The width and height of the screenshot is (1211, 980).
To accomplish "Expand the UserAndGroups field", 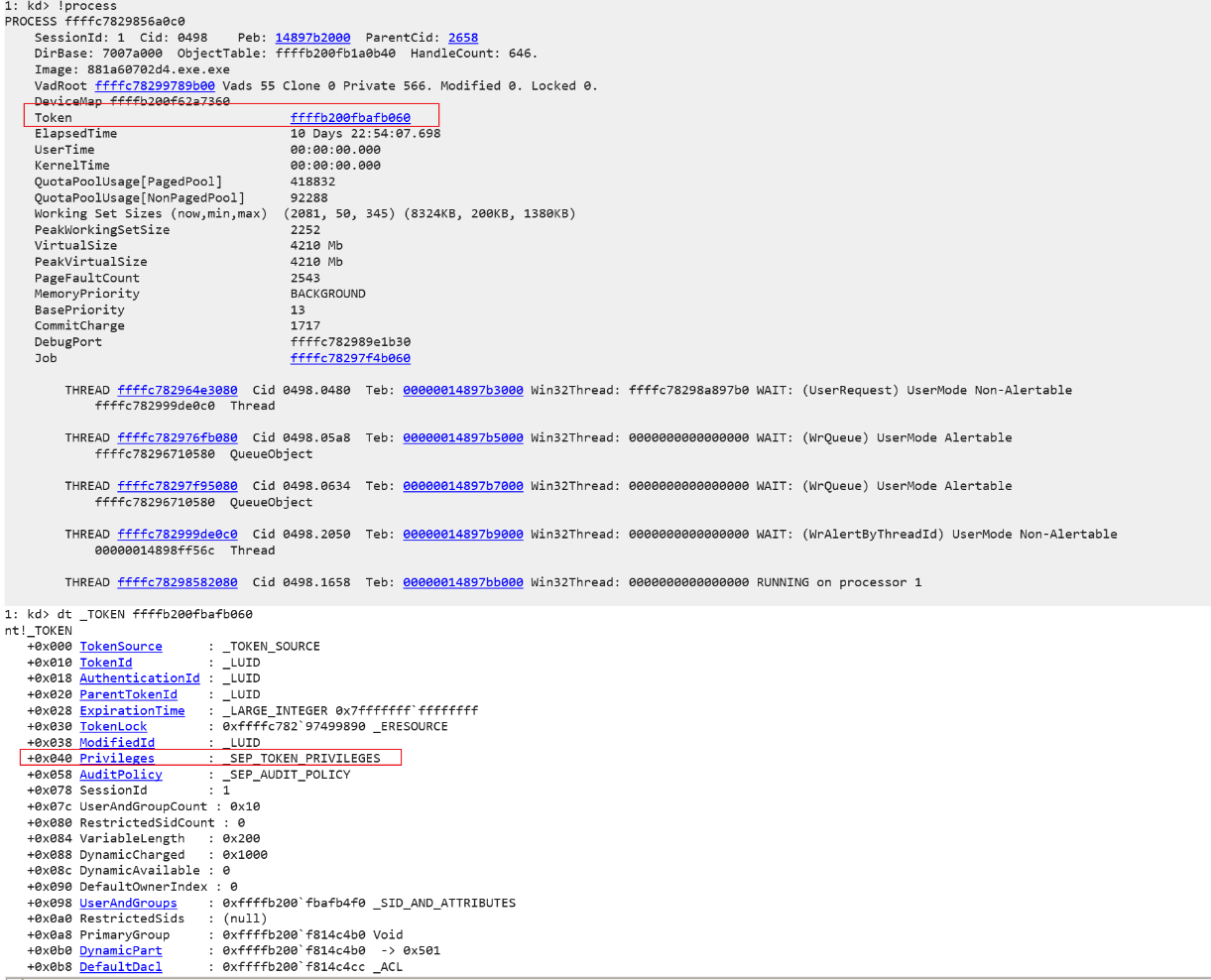I will pos(128,903).
